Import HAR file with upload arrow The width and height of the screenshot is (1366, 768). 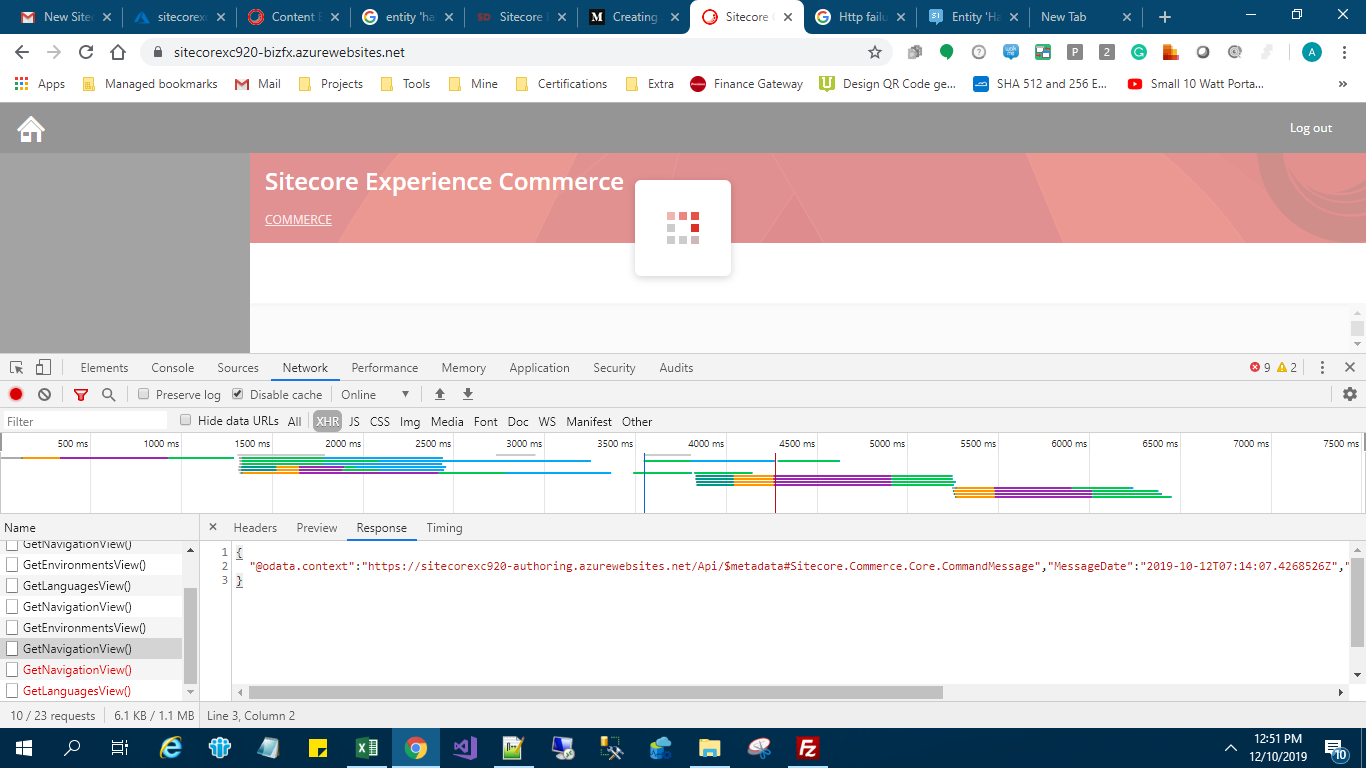[x=439, y=394]
